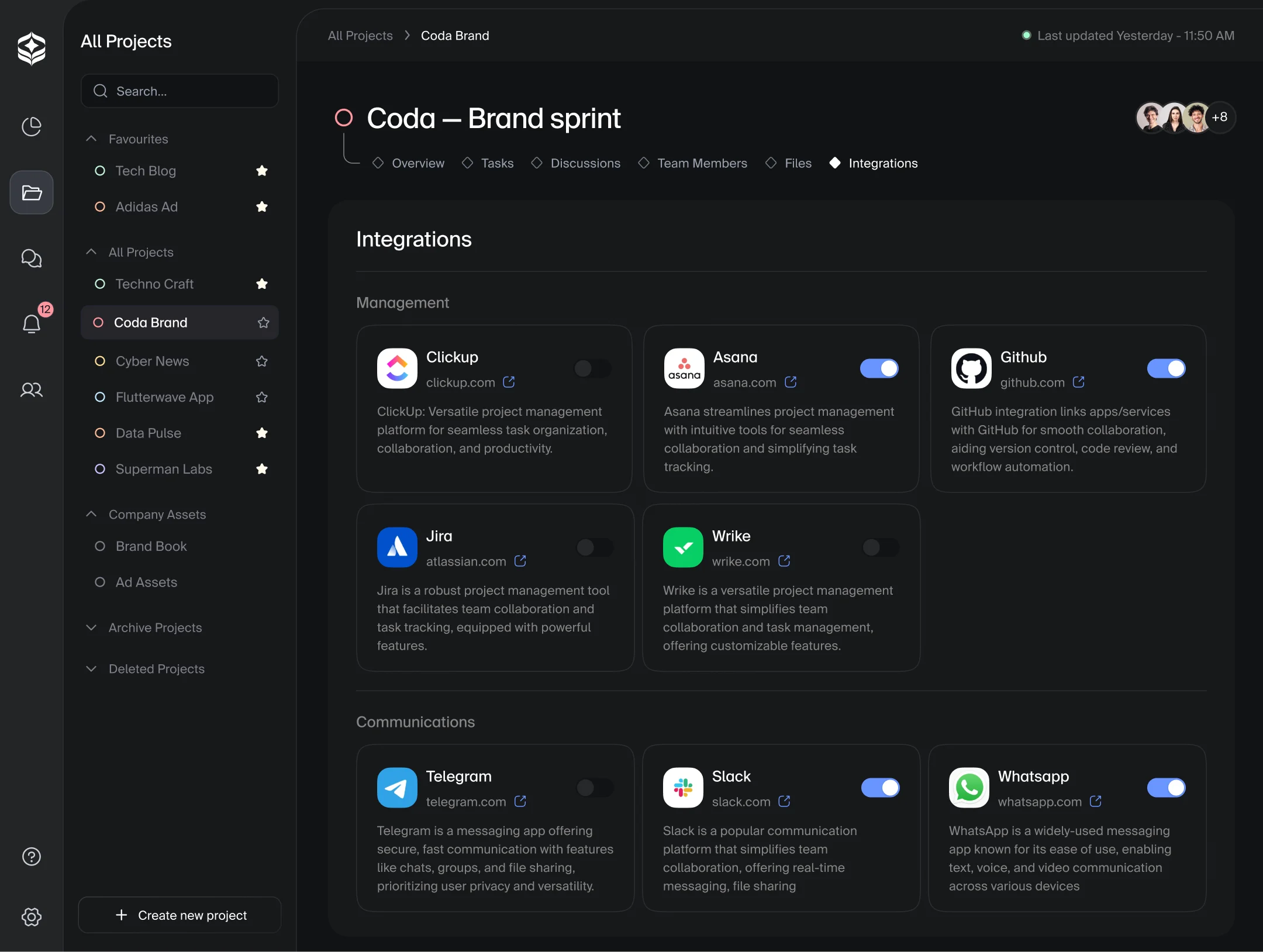This screenshot has width=1263, height=952.
Task: Open the settings gear icon
Action: [x=32, y=916]
